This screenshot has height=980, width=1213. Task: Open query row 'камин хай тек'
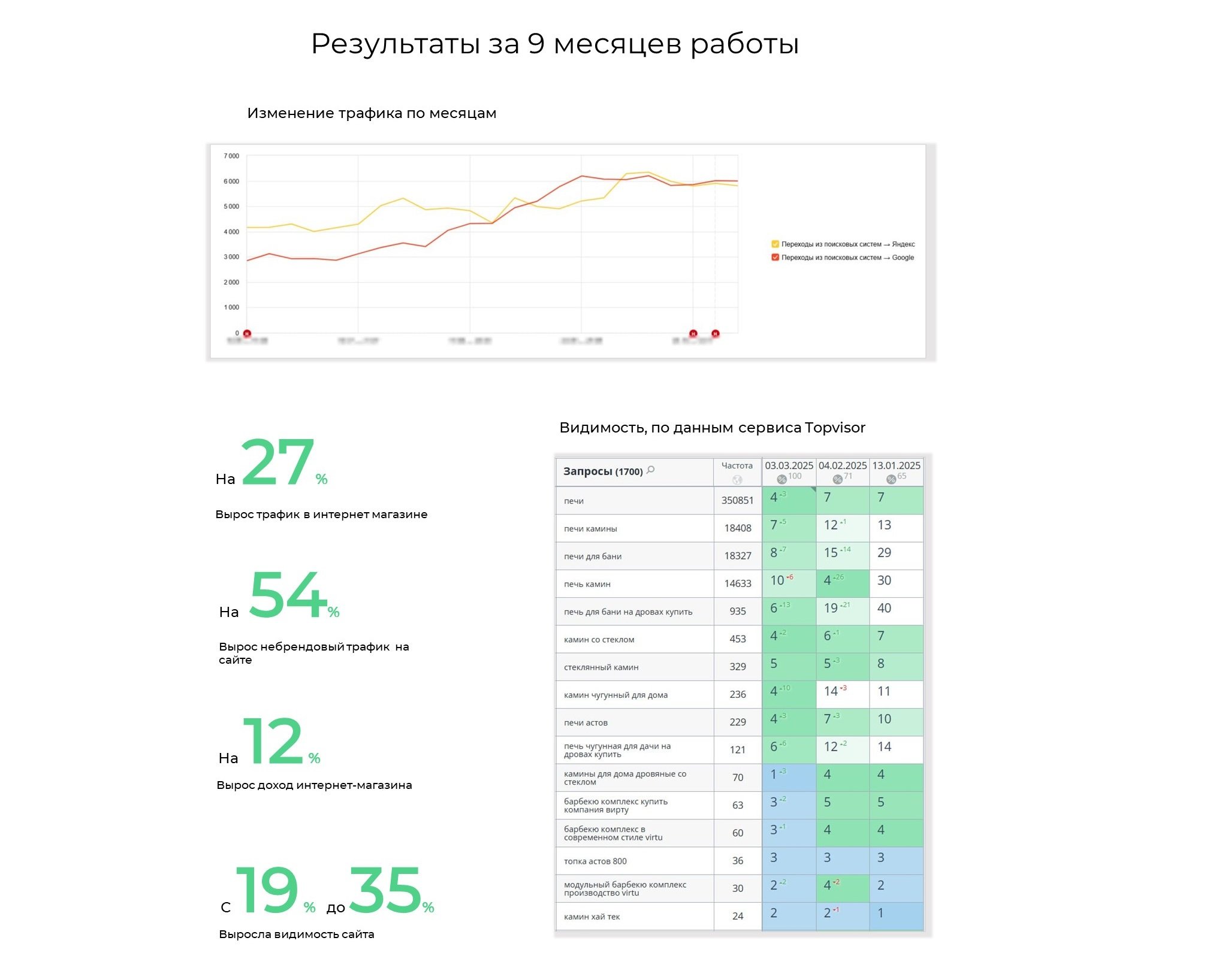[x=592, y=917]
